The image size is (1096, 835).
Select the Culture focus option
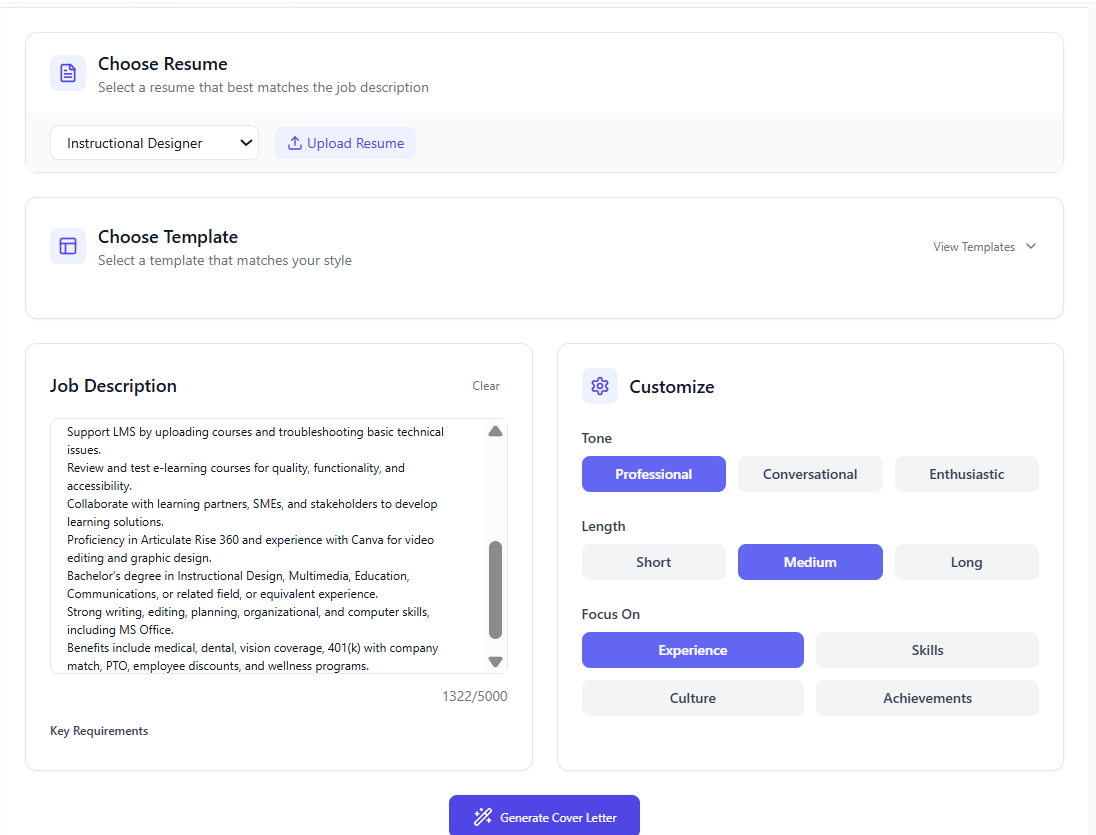692,697
